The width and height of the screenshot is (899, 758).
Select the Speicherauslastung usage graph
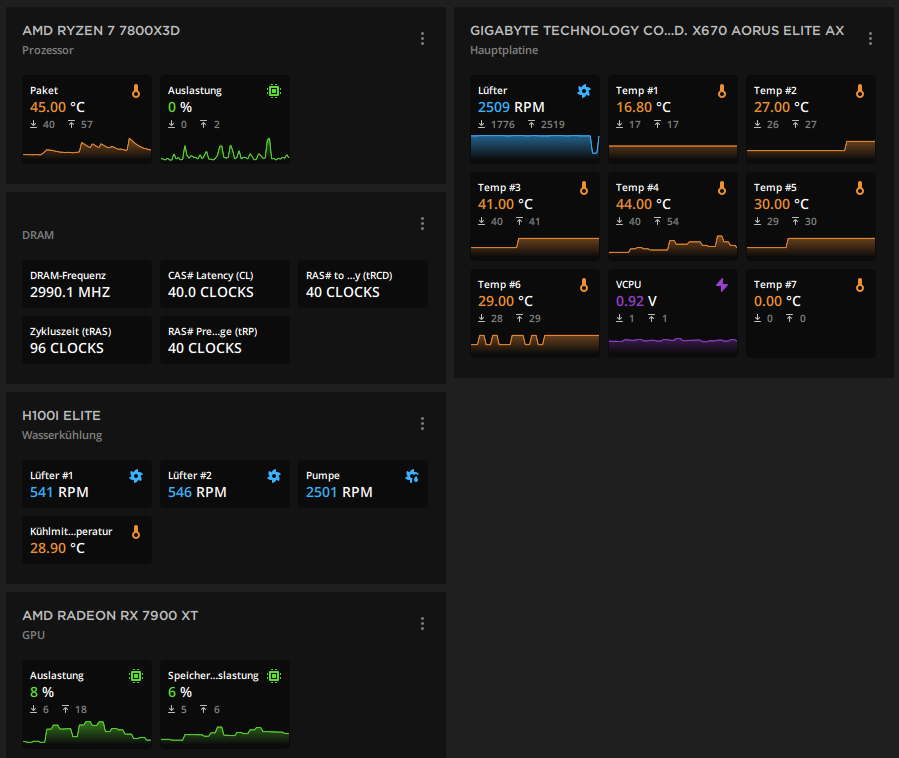click(x=225, y=735)
